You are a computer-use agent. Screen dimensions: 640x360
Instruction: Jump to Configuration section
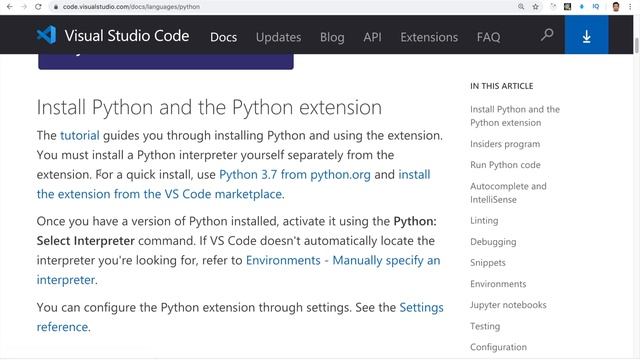(498, 347)
